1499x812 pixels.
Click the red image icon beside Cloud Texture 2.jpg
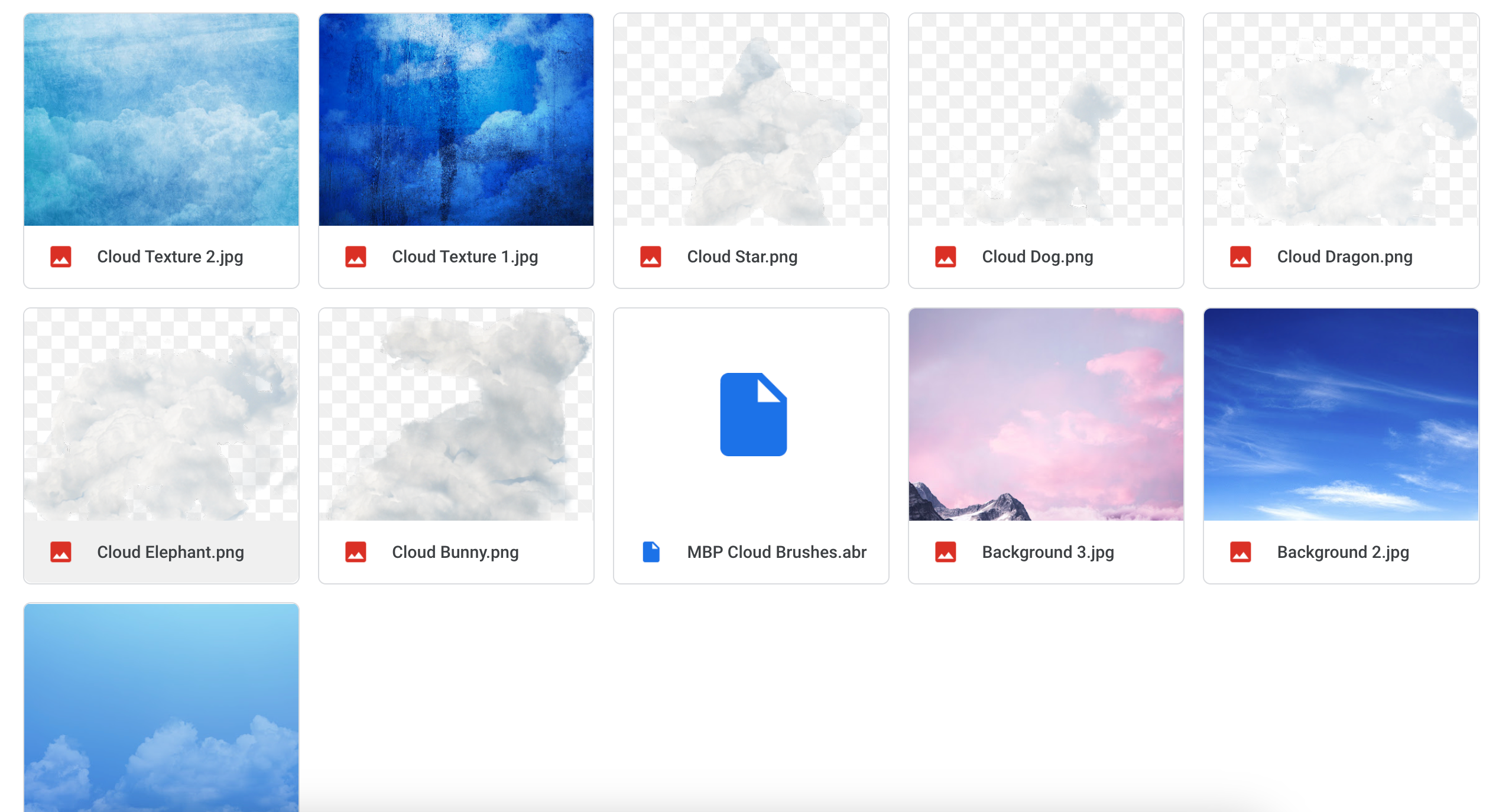click(x=61, y=256)
